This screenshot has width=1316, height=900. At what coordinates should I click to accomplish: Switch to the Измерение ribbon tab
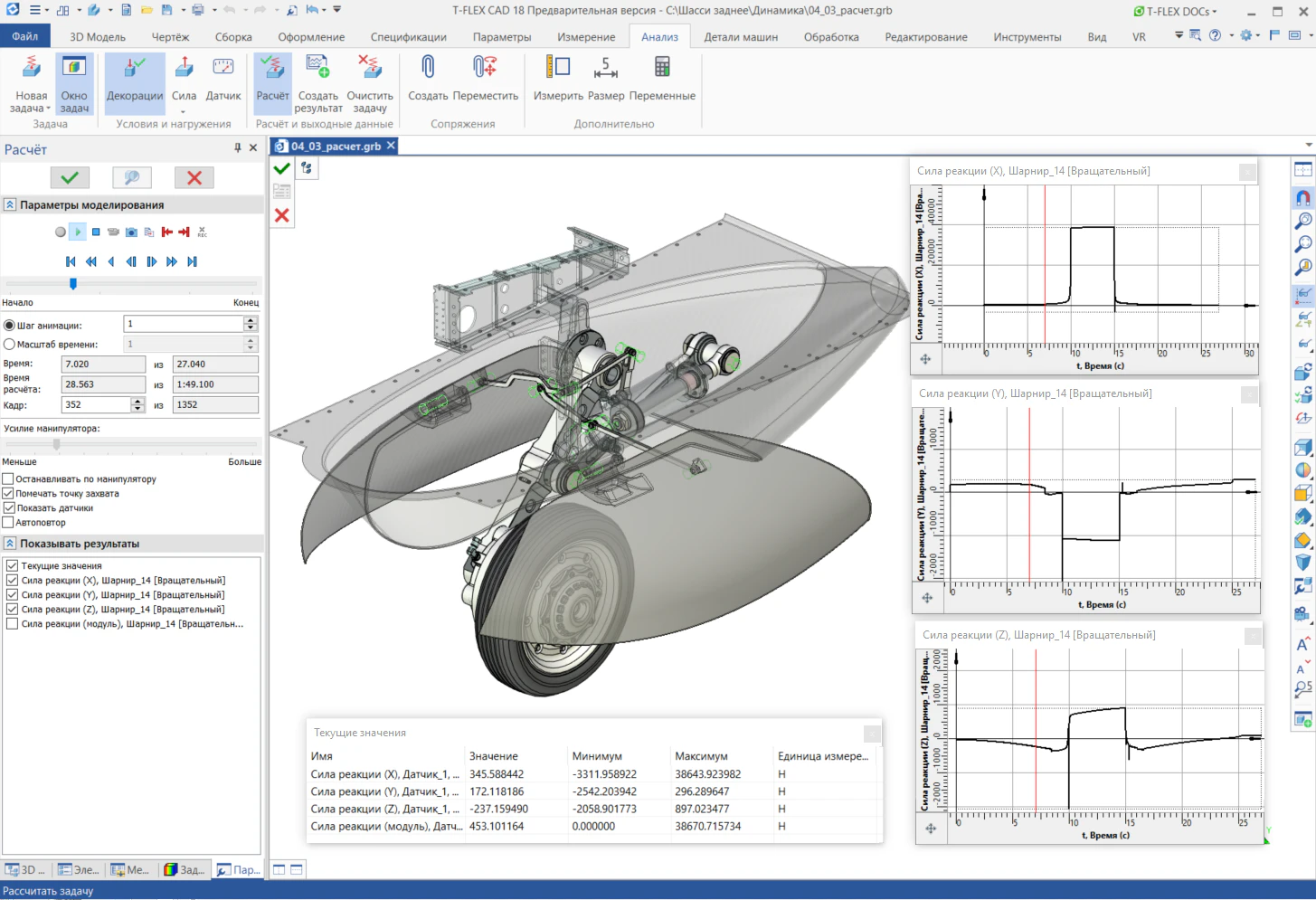[x=586, y=37]
